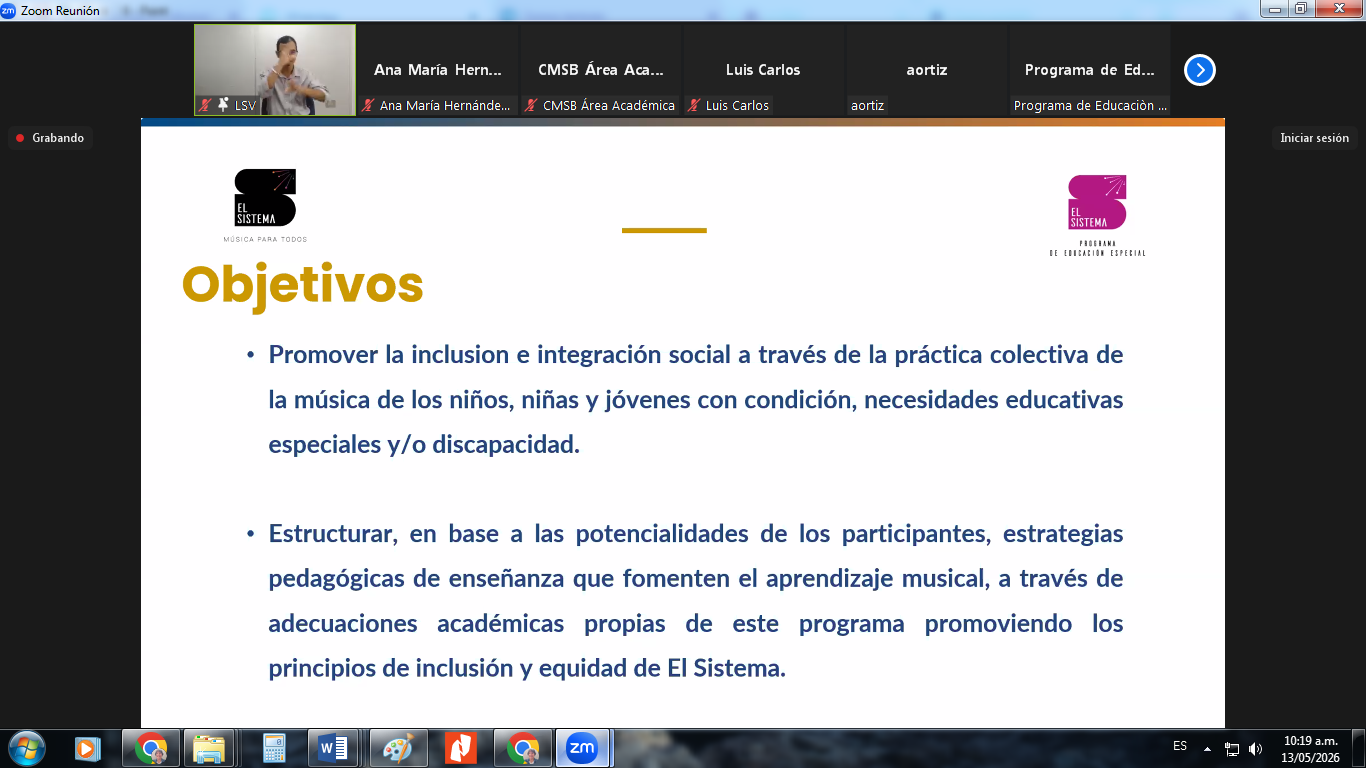Open Windows Media Player from the taskbar

[88, 748]
